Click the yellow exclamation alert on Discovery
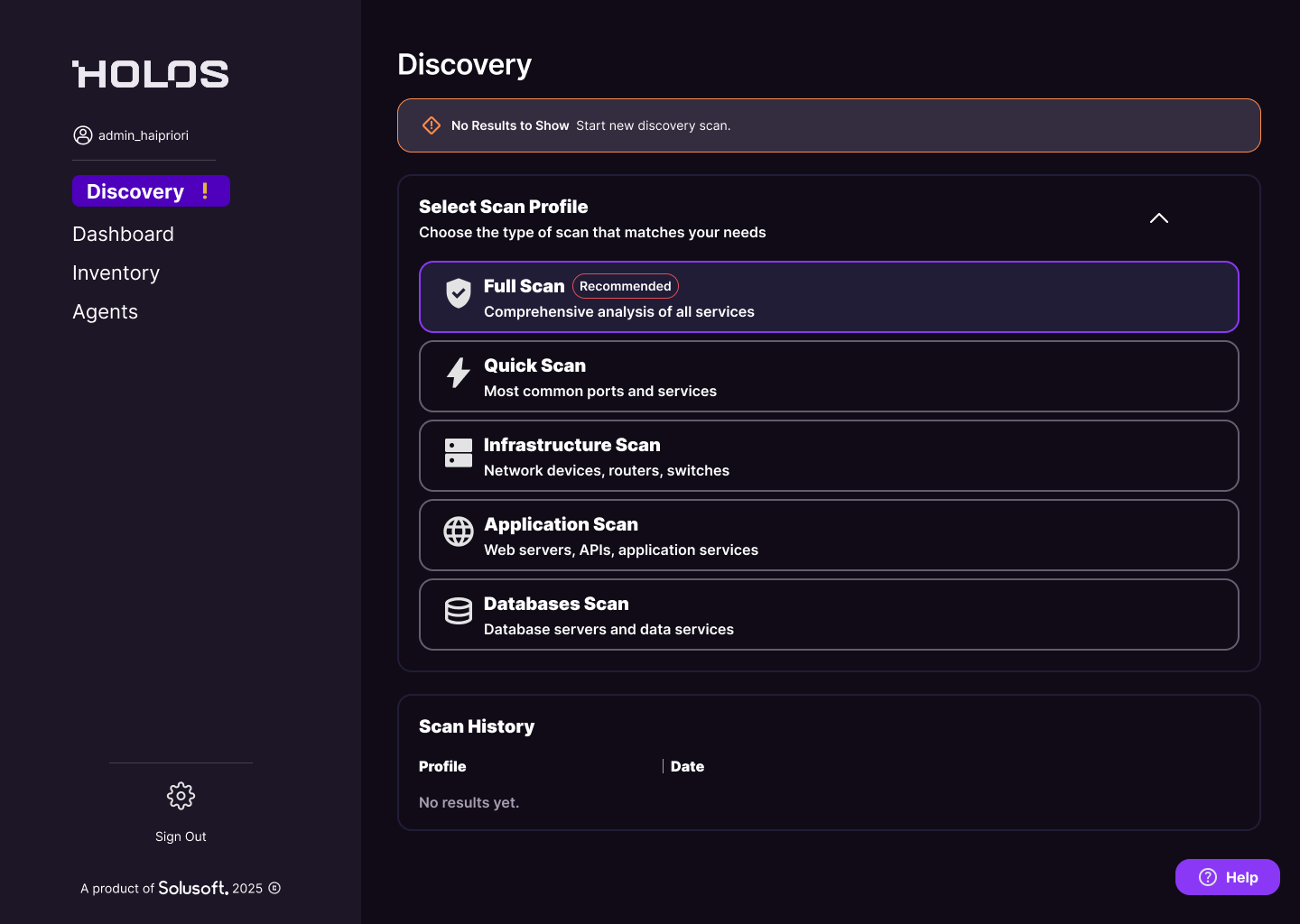Screen dimensions: 1300x924 pyautogui.click(x=205, y=190)
